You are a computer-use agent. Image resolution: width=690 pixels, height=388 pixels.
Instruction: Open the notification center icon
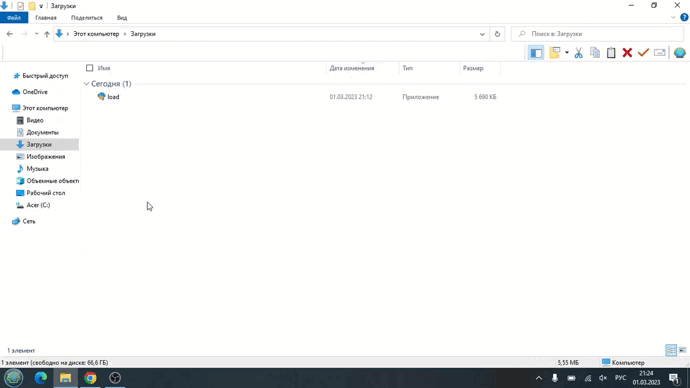[x=674, y=378]
